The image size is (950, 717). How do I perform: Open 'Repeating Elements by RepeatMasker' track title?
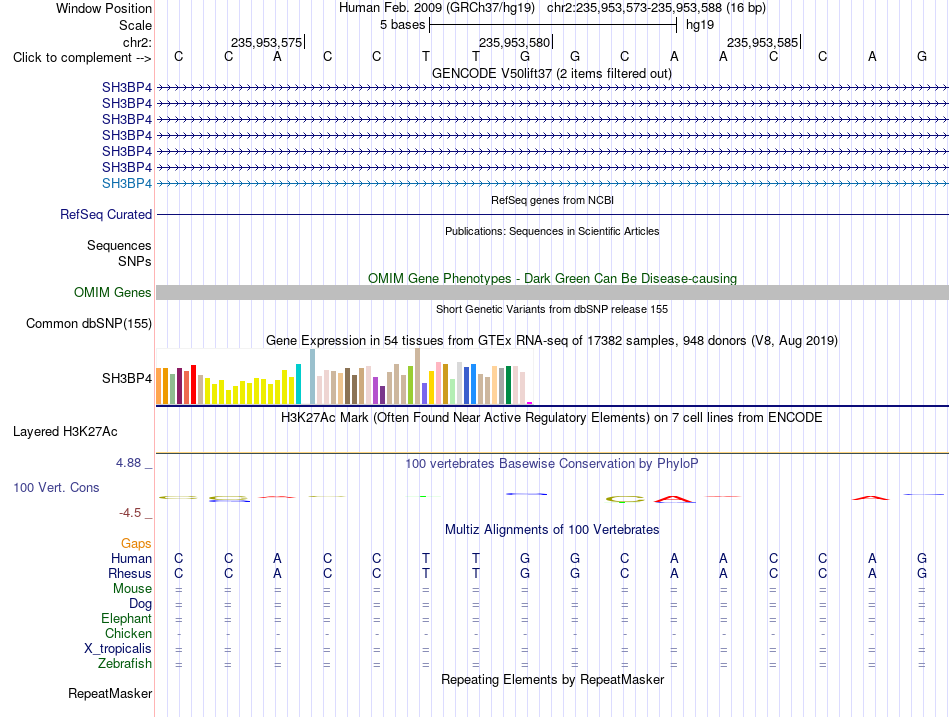click(552, 679)
